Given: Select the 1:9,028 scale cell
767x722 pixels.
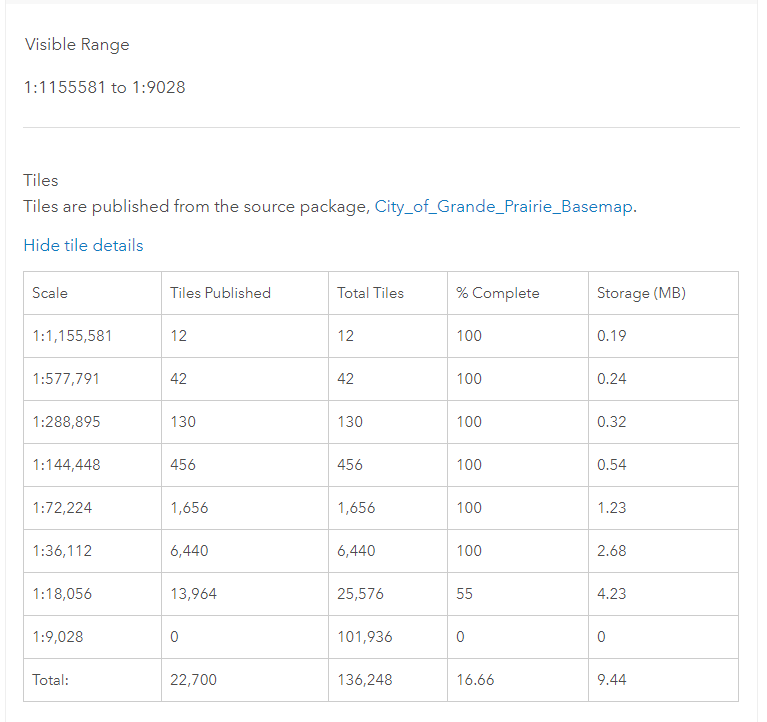Looking at the screenshot, I should [92, 637].
